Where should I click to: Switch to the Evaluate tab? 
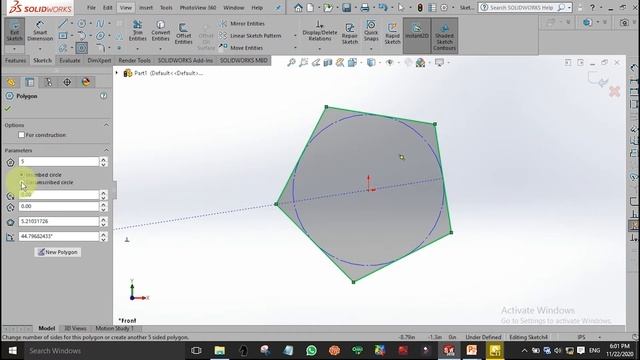tap(70, 60)
